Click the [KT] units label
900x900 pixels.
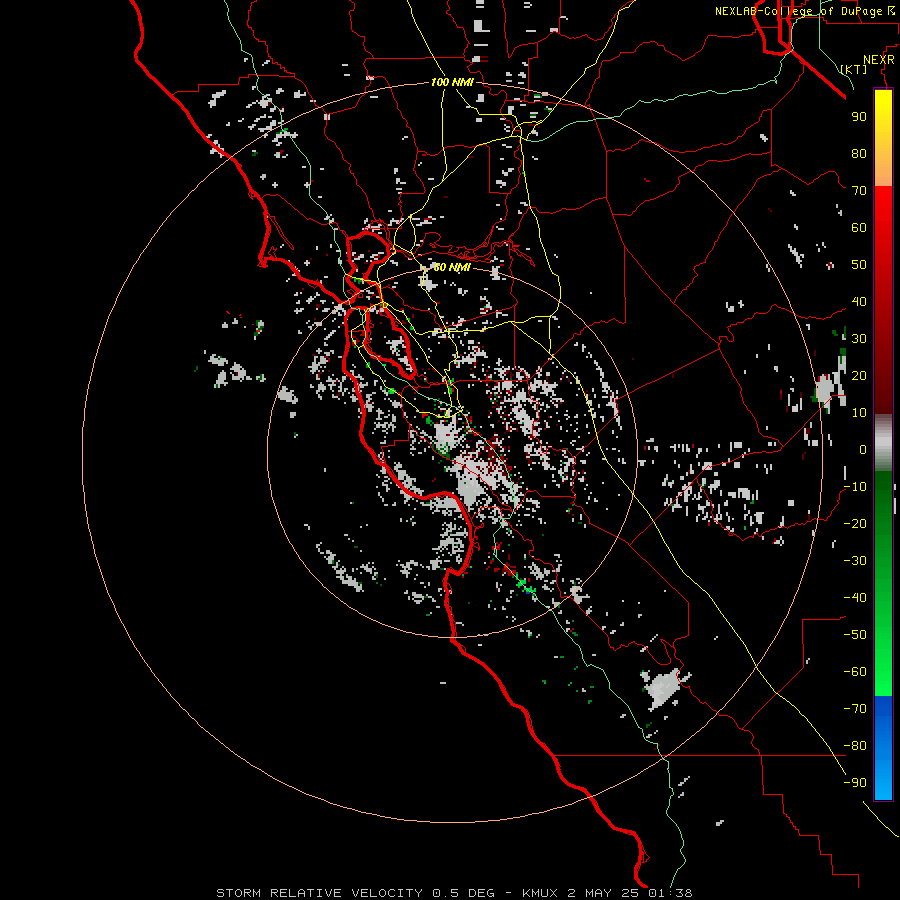(x=854, y=69)
